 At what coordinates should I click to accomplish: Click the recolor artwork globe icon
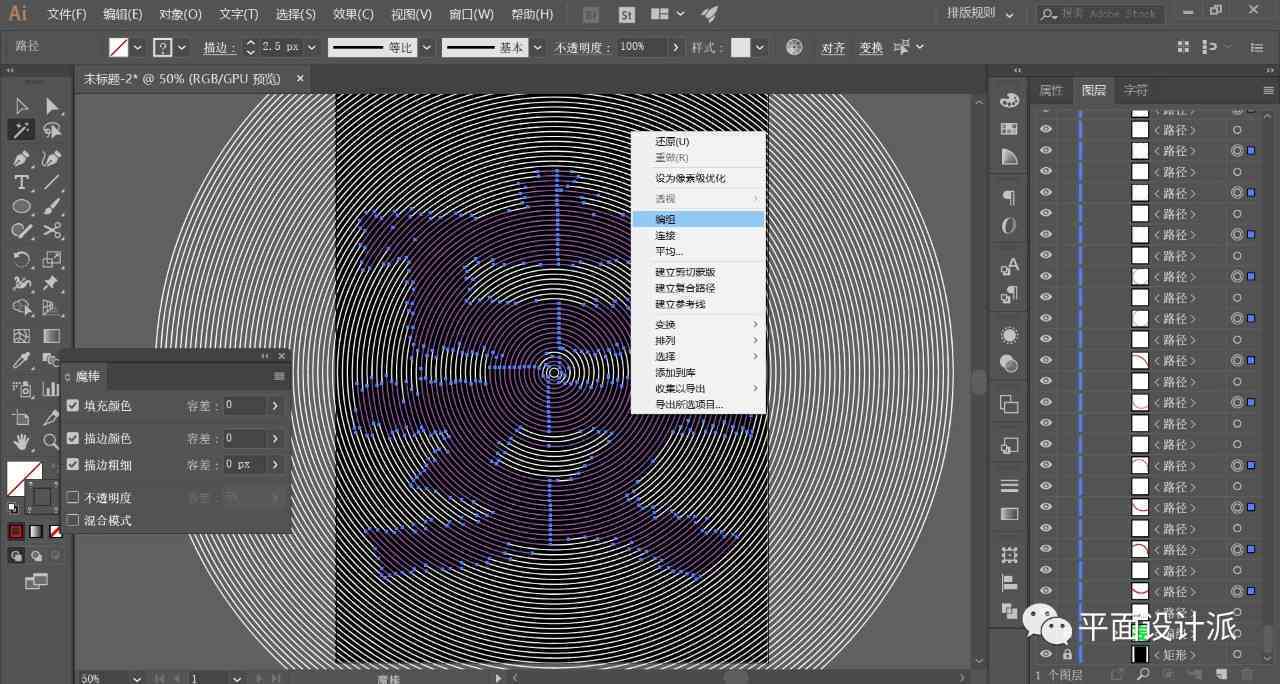pyautogui.click(x=794, y=47)
